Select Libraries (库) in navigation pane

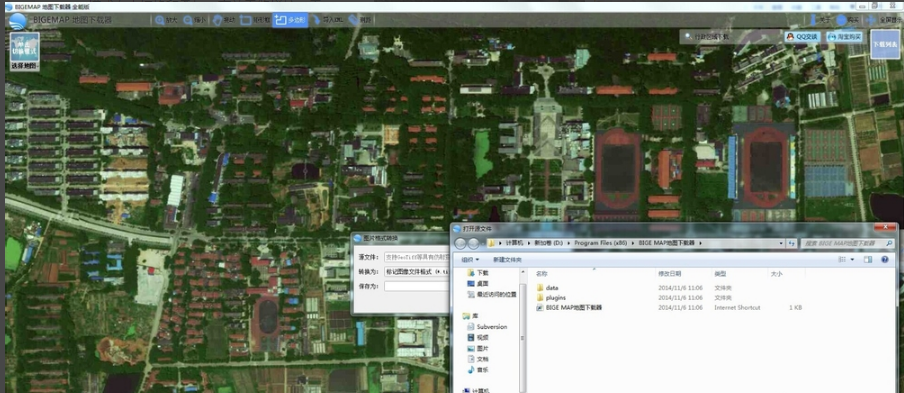point(471,316)
